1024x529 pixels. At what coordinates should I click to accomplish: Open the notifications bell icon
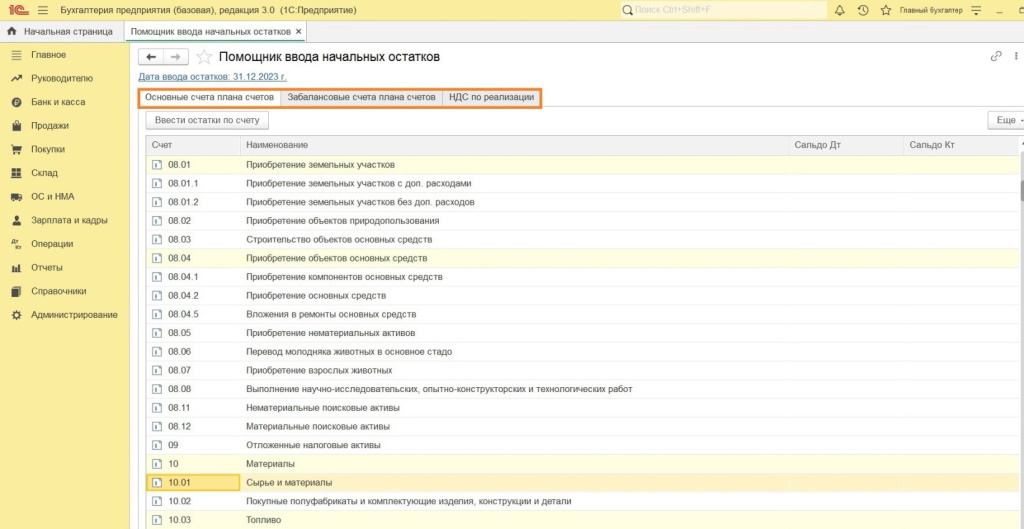pos(839,10)
